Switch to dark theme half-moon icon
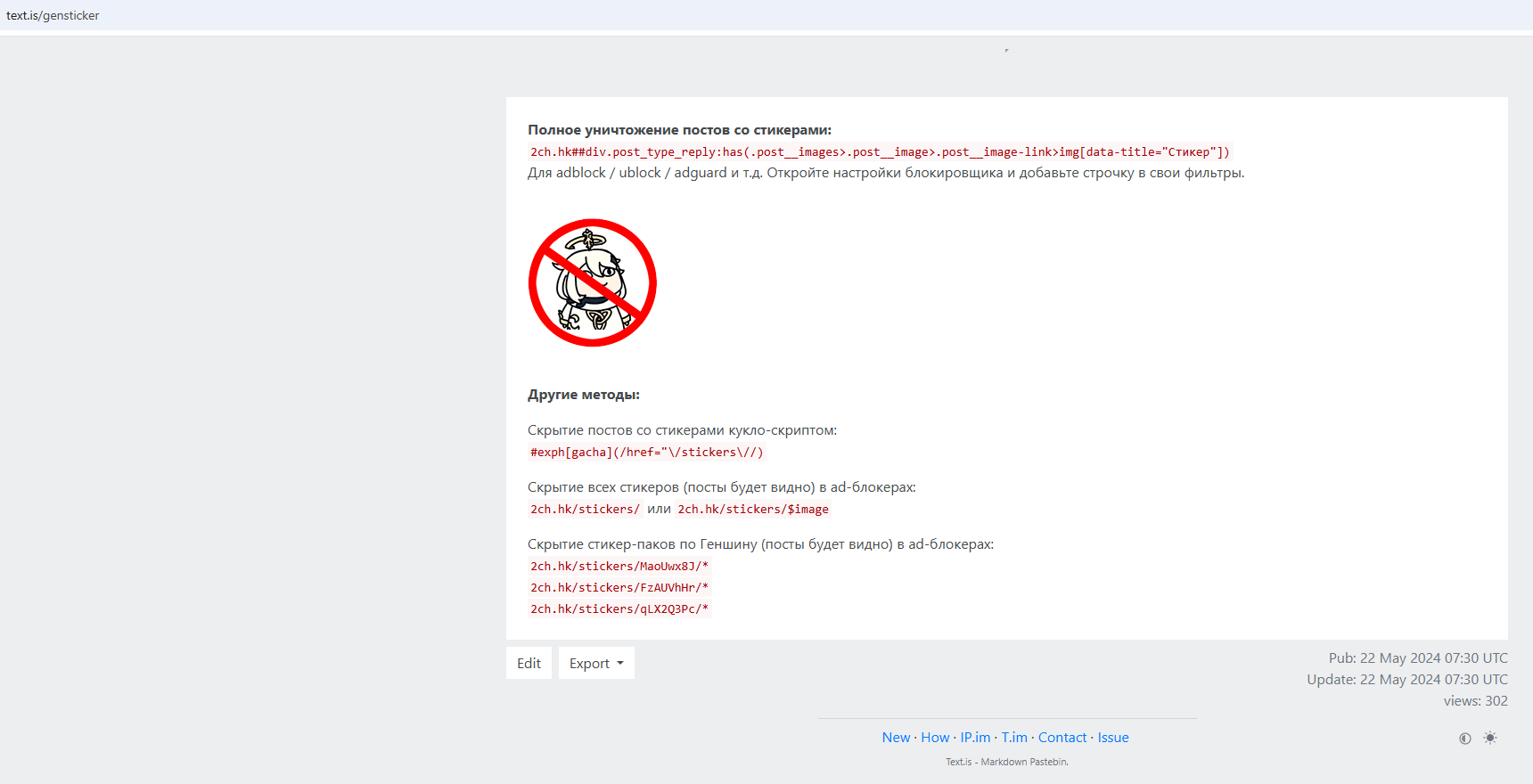Screen dimensions: 1533x784 pos(1464,739)
